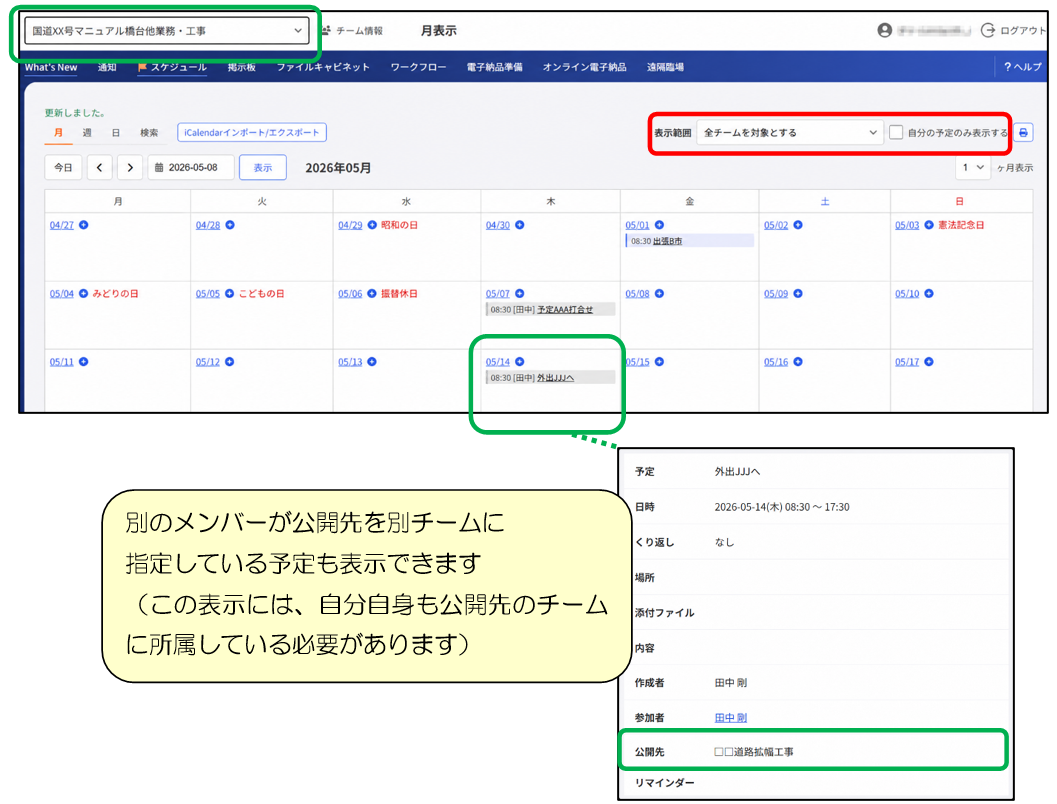Add a schedule on 05/13 via plus icon

tap(372, 362)
